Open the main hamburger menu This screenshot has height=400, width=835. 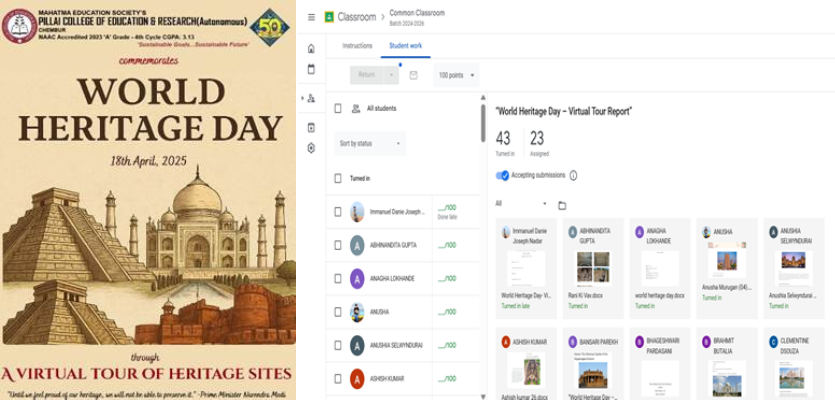(x=311, y=17)
